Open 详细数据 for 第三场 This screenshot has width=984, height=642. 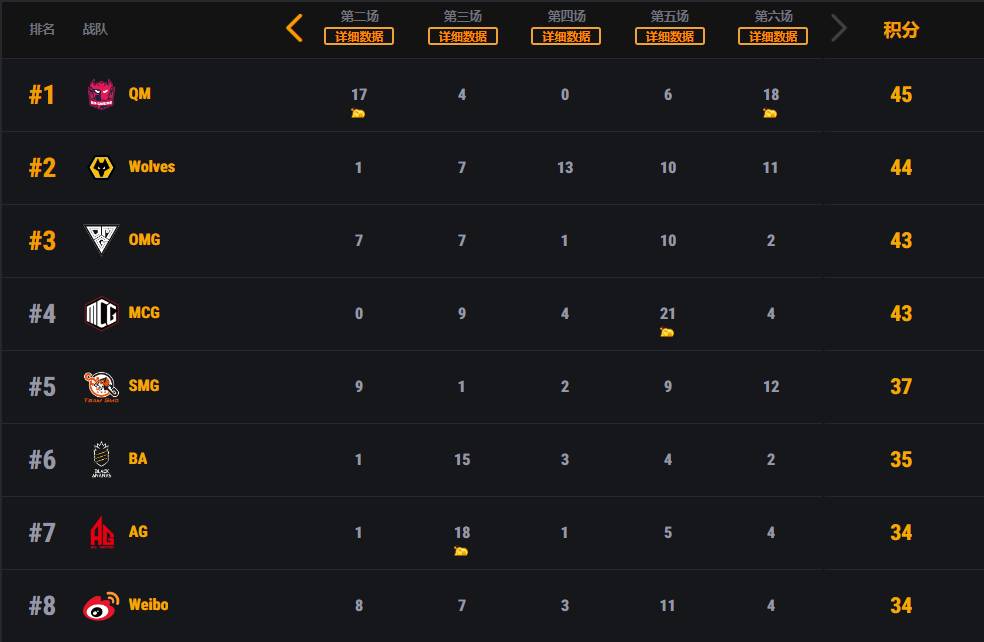tap(463, 36)
